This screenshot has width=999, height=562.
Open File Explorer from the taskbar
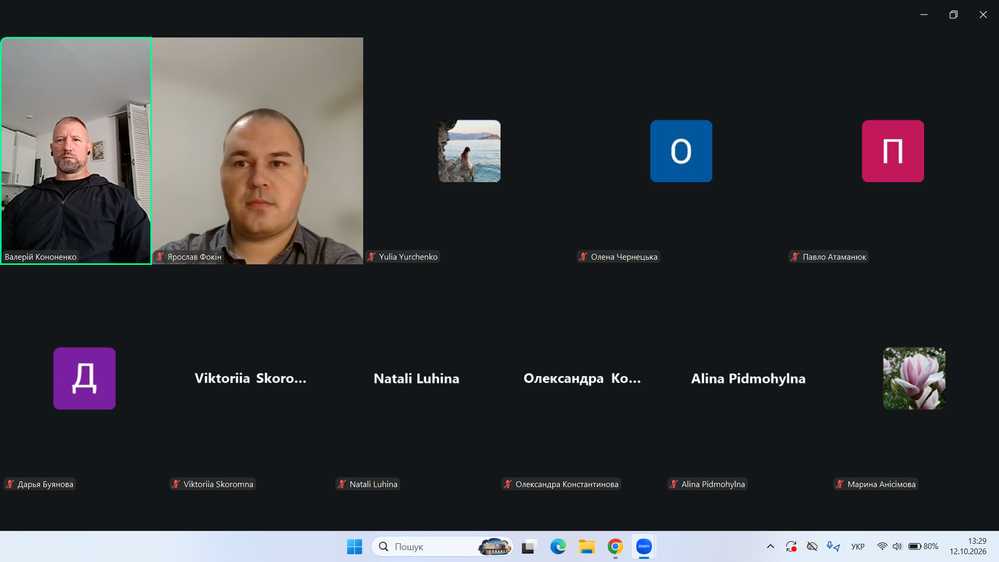pyautogui.click(x=587, y=547)
